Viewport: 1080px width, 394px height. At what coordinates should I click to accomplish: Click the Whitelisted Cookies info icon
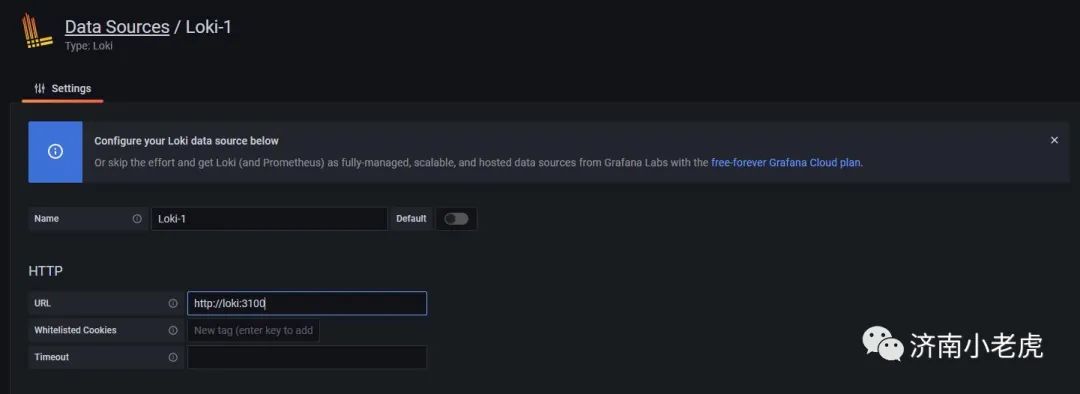tap(173, 330)
